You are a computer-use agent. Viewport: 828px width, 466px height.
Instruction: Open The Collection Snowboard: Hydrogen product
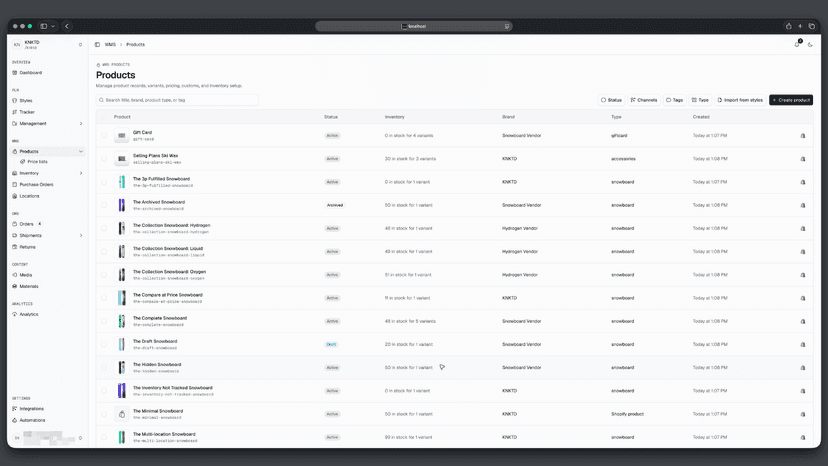(x=171, y=226)
